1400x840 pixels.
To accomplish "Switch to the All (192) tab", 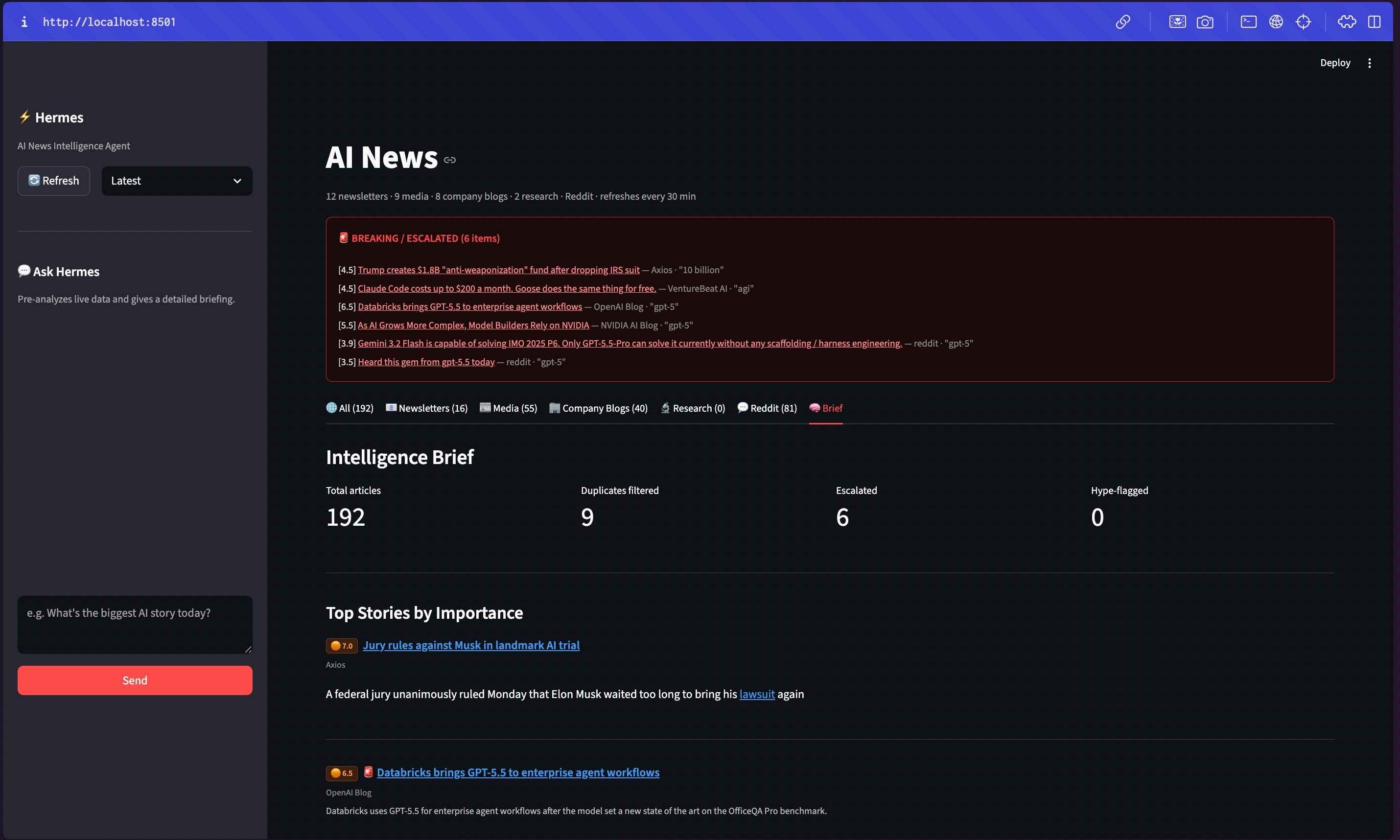I will tap(350, 408).
